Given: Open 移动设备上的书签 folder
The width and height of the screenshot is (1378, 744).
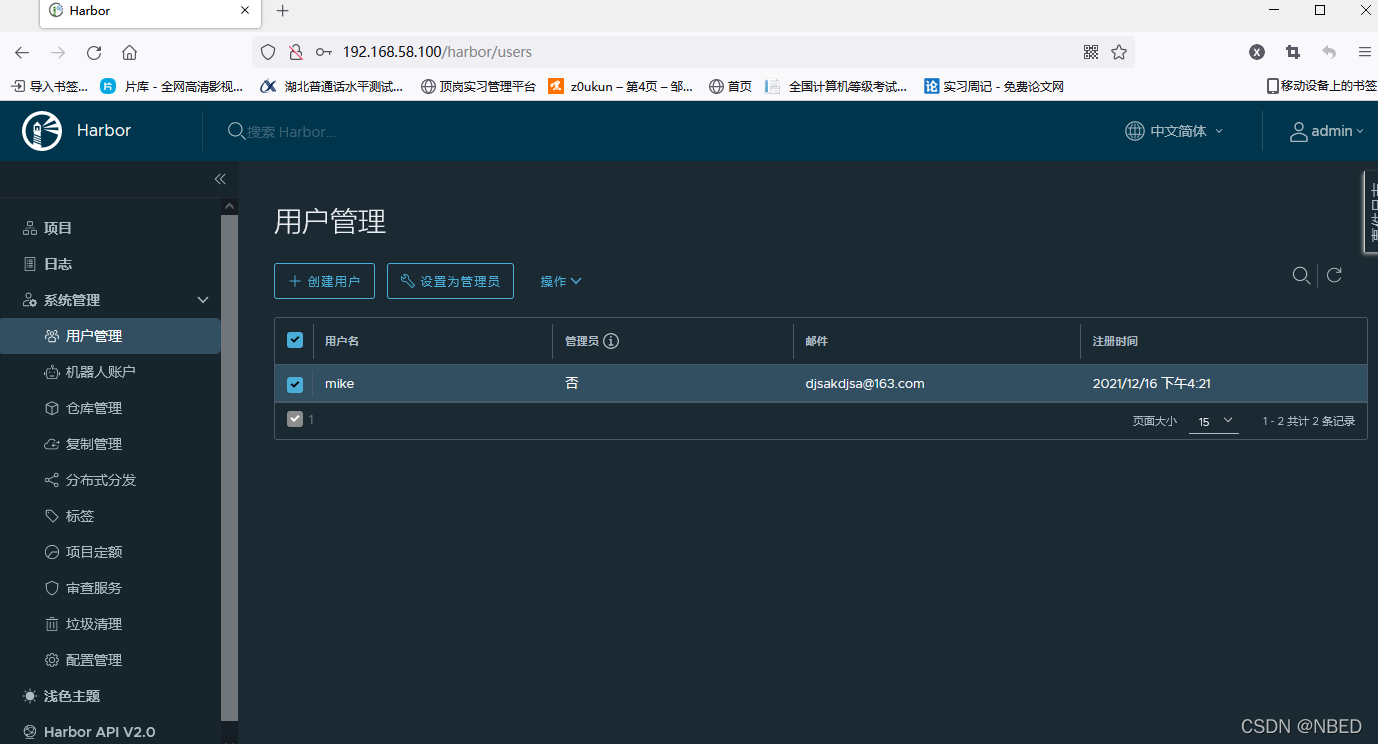Looking at the screenshot, I should (1321, 86).
